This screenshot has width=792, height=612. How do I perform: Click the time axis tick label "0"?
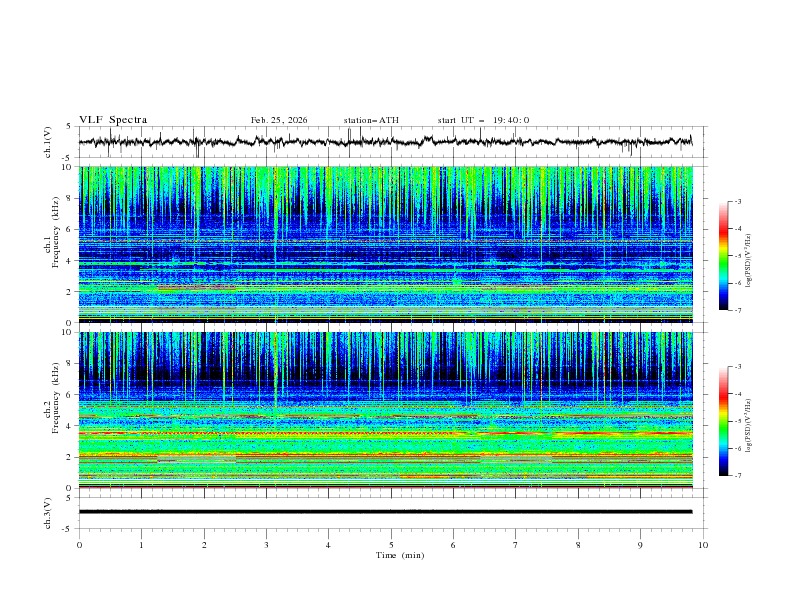(x=79, y=545)
